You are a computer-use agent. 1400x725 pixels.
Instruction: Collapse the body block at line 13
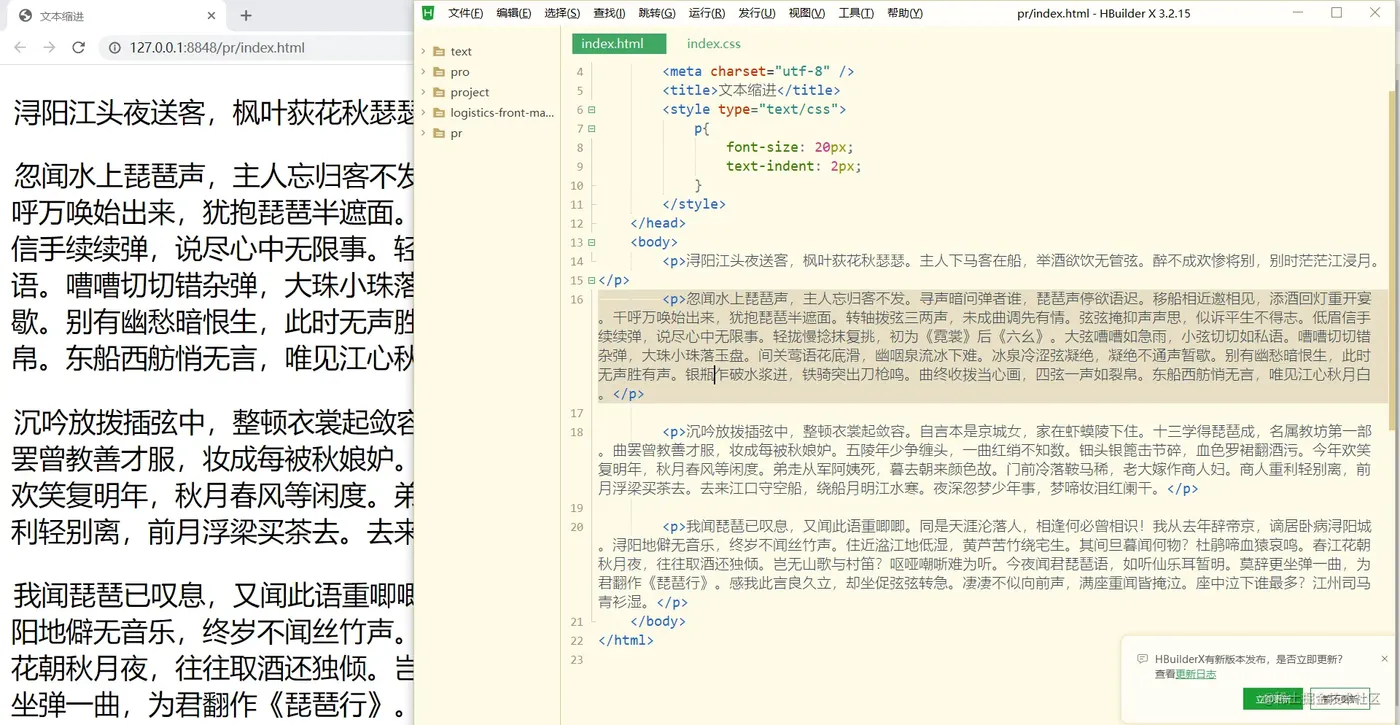tap(592, 242)
